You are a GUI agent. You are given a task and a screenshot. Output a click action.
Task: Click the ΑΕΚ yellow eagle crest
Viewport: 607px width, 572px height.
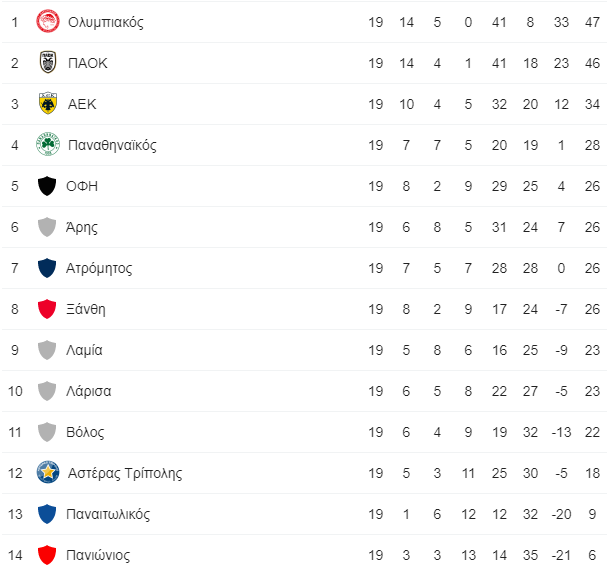coord(48,103)
